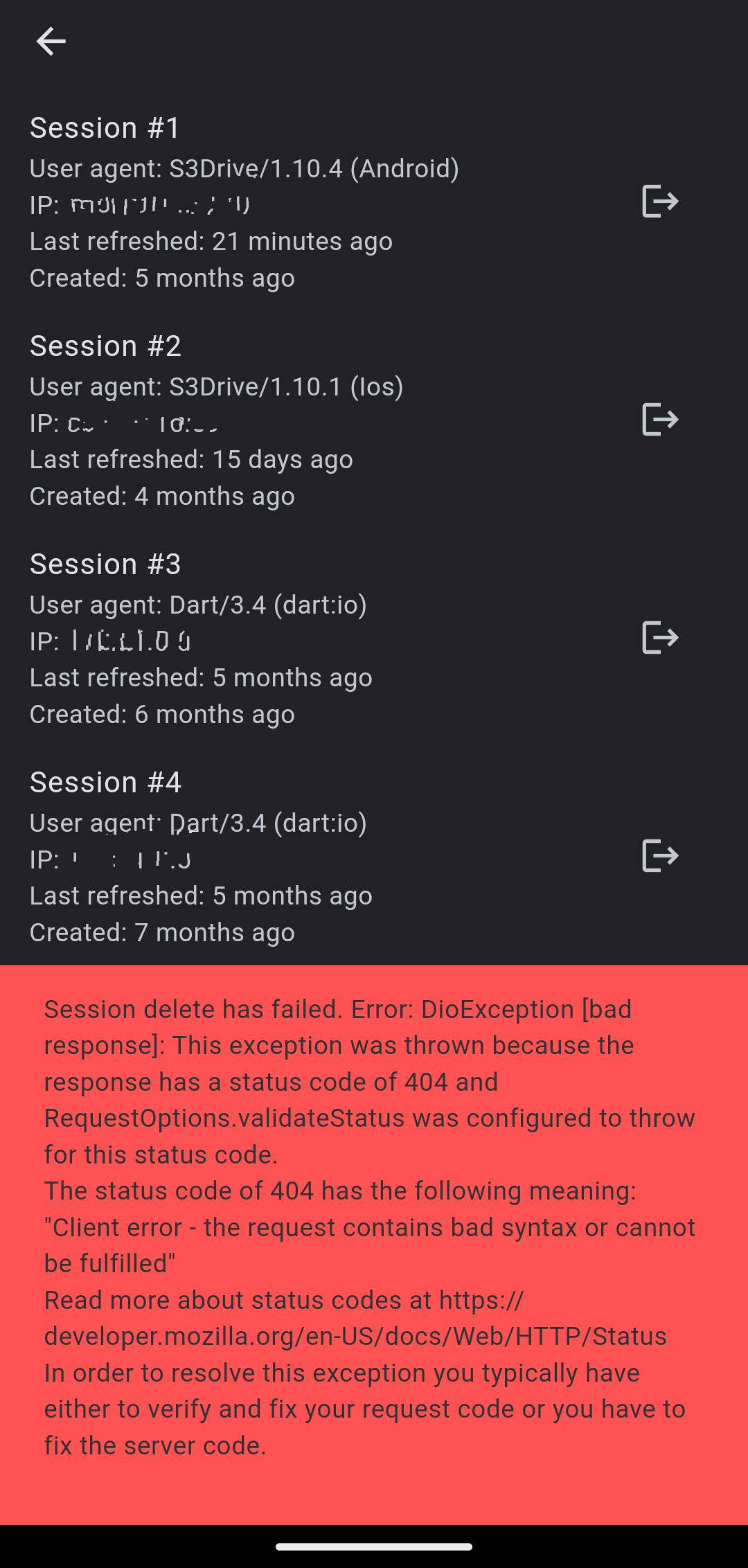Click the S3Drive/1.10.1 (Ios) user agent line

(x=217, y=386)
